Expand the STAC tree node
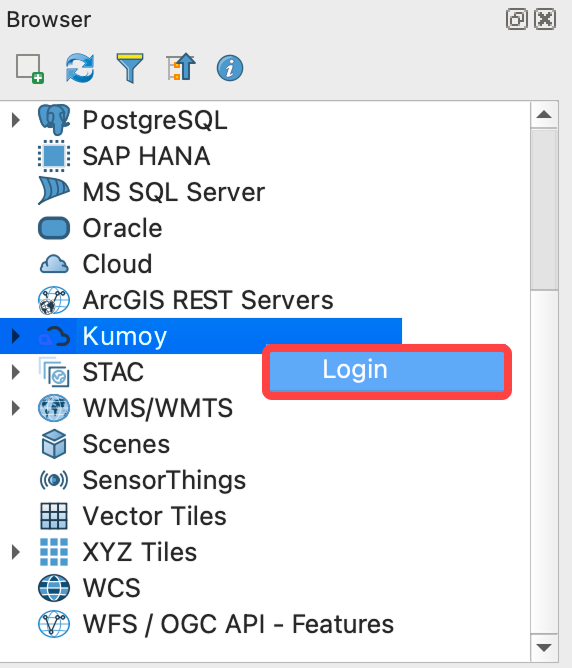The image size is (572, 668). 16,372
